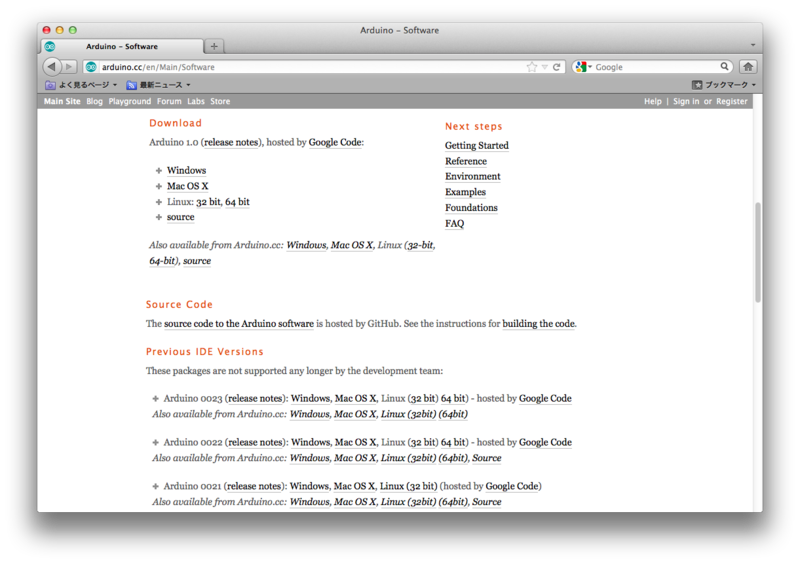Click Google Code link for Arduino 0023

(545, 399)
